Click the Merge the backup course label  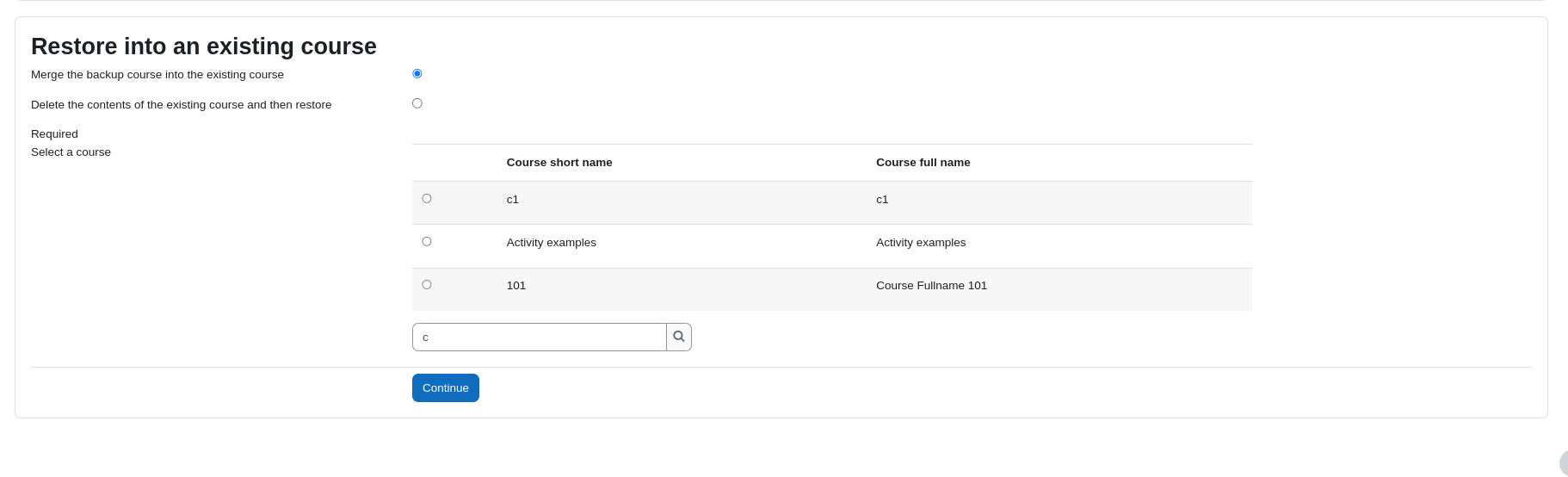(157, 75)
